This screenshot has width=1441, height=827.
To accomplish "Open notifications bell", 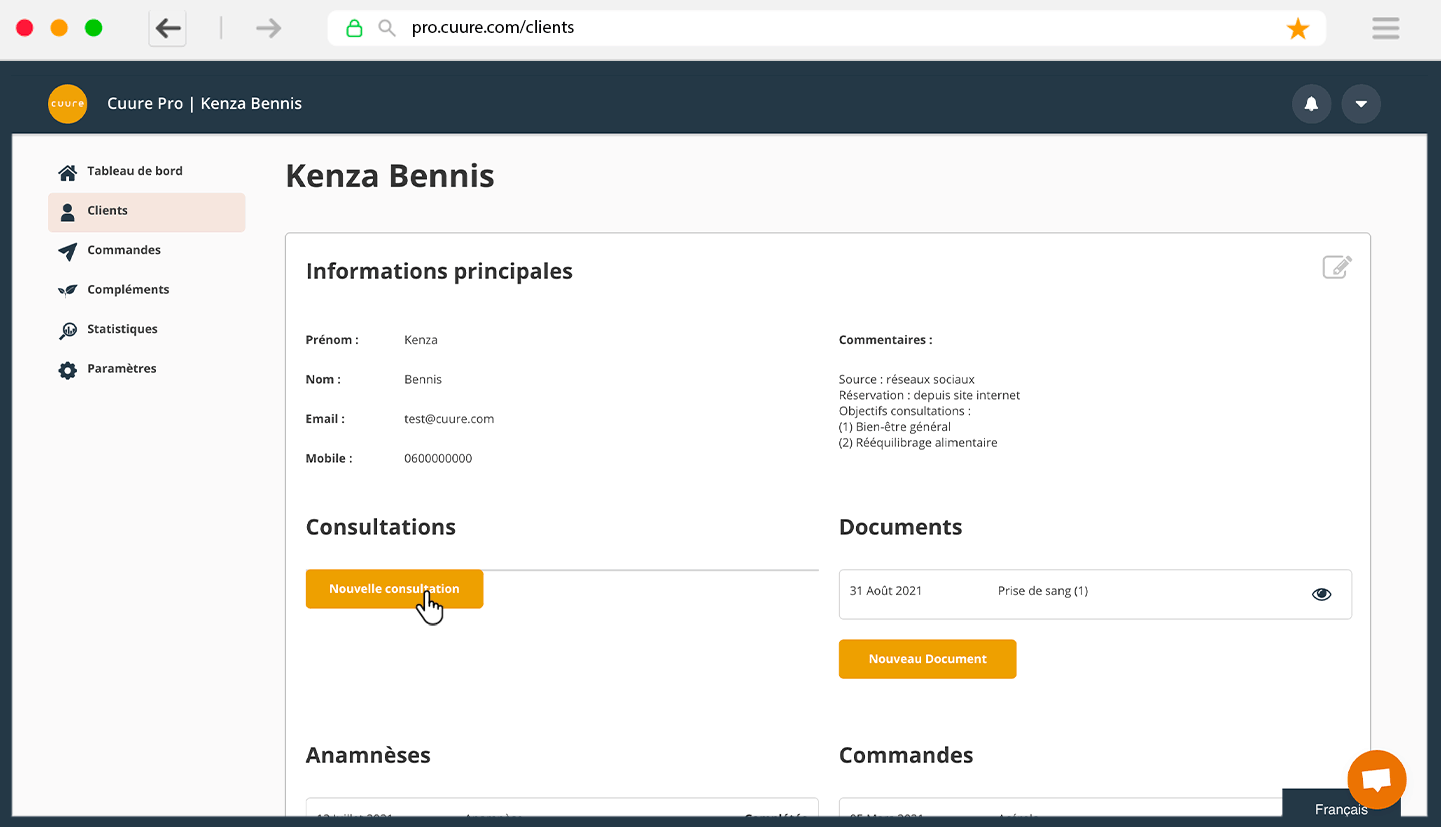I will (x=1311, y=104).
